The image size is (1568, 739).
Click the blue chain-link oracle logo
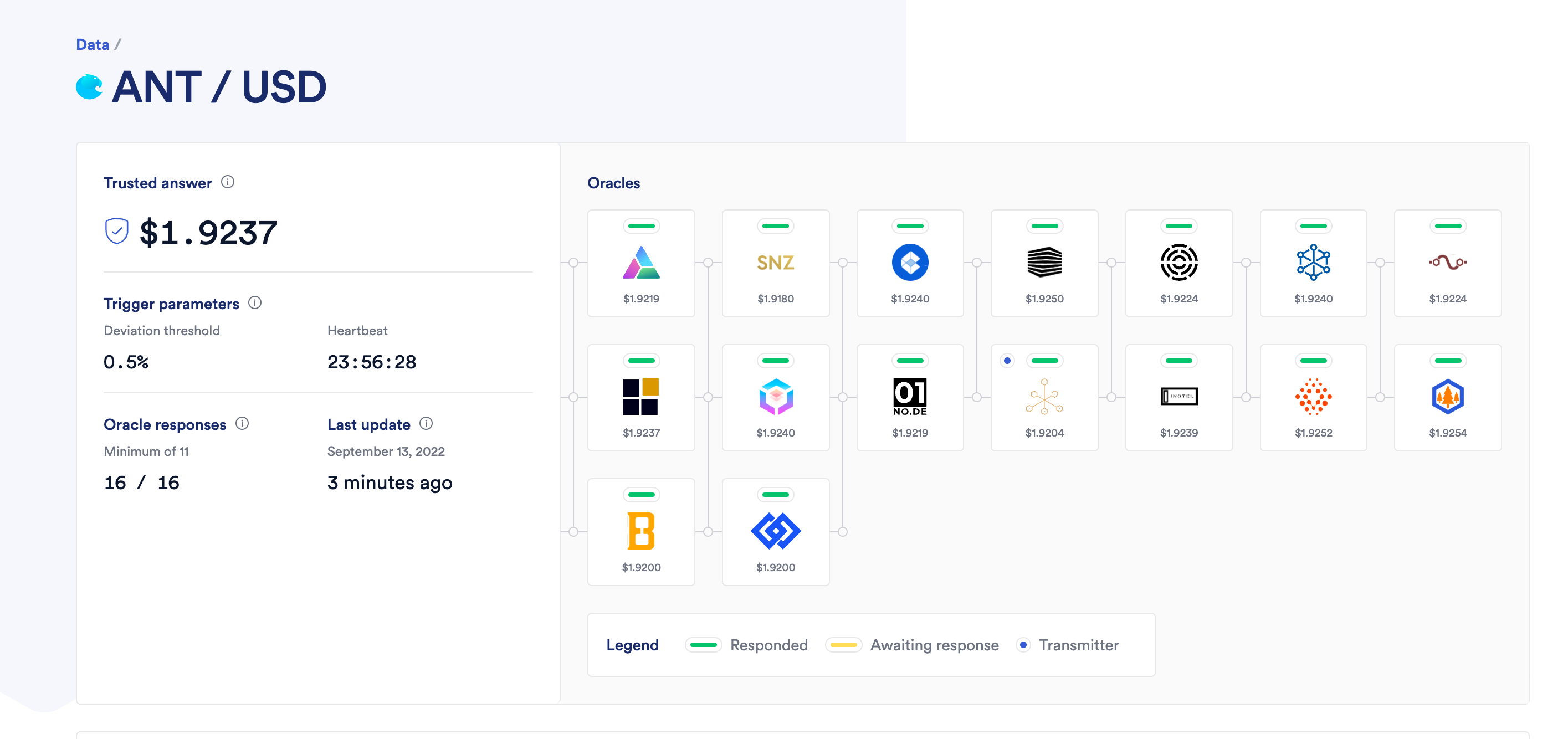[775, 530]
